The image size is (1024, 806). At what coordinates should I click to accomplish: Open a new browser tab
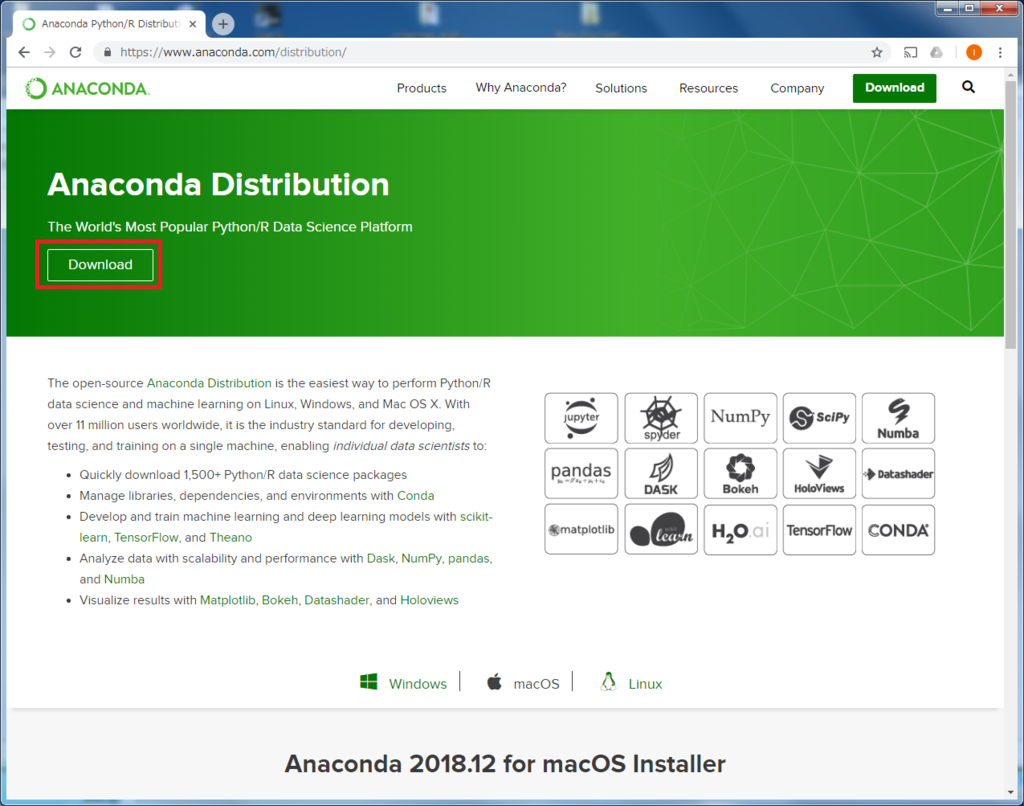point(223,24)
